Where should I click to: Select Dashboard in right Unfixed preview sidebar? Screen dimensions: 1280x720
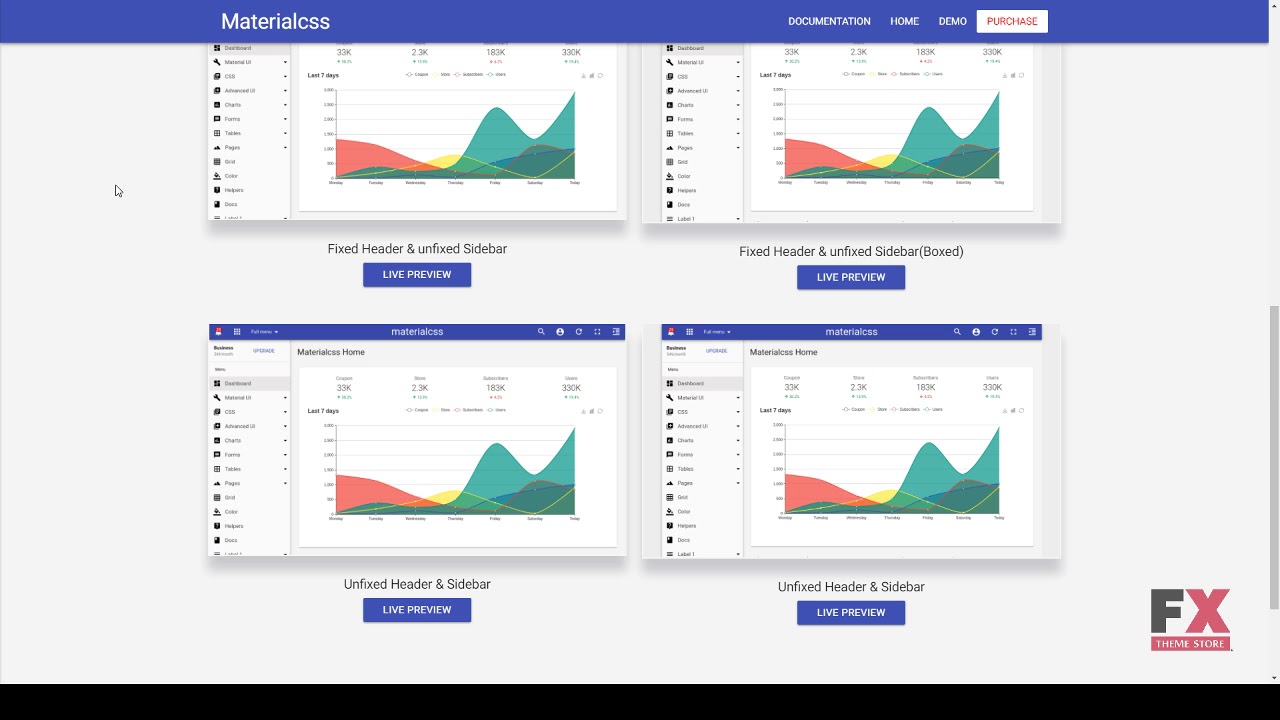[x=702, y=383]
